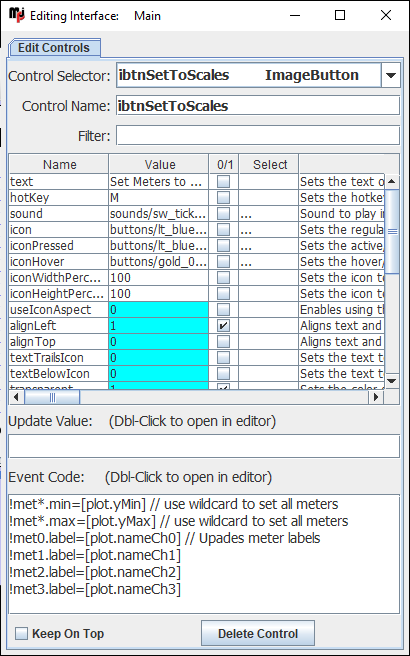Screen dimensions: 410x656
Task: Toggle the iconHeightPerc row checkbox
Action: [x=223, y=294]
